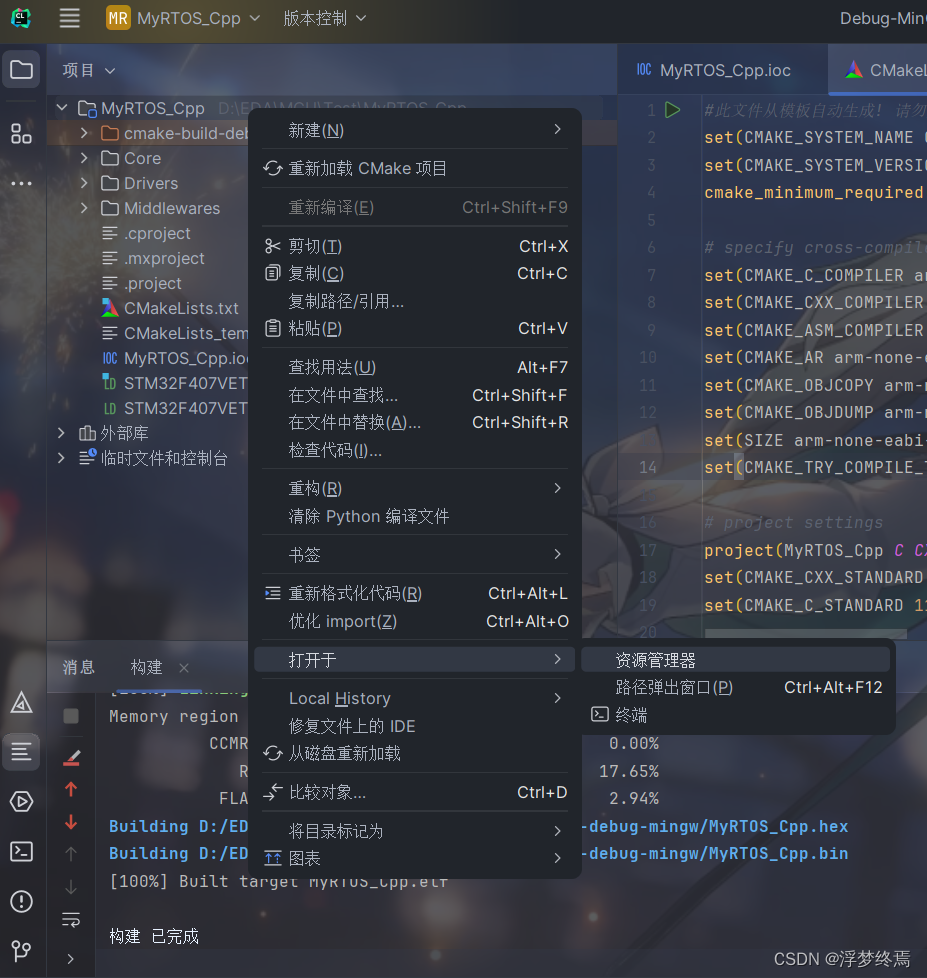
Task: Stop the build with the stop square
Action: pos(71,716)
